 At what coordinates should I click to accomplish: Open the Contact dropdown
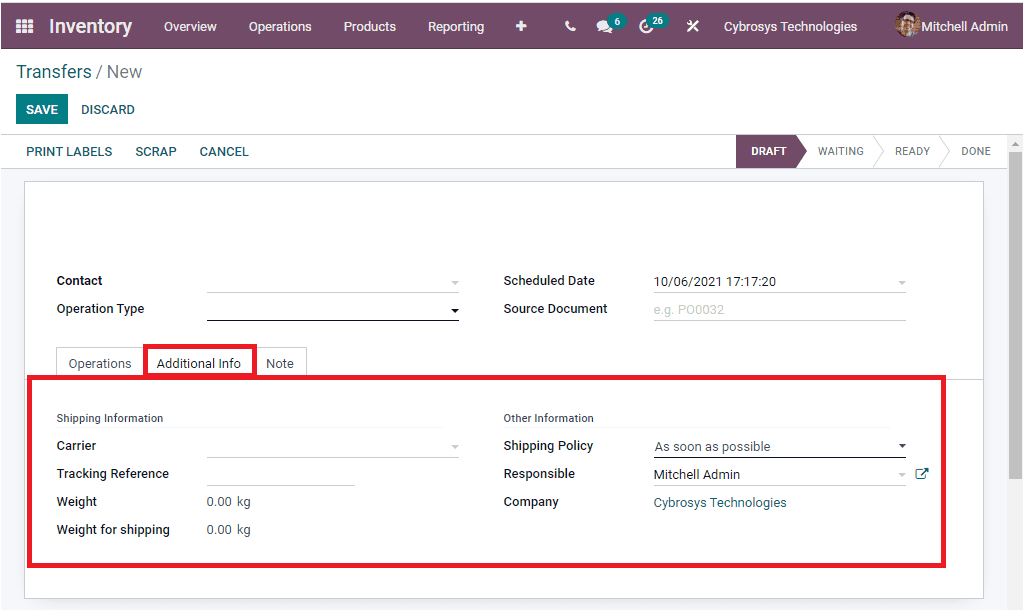pyautogui.click(x=455, y=281)
